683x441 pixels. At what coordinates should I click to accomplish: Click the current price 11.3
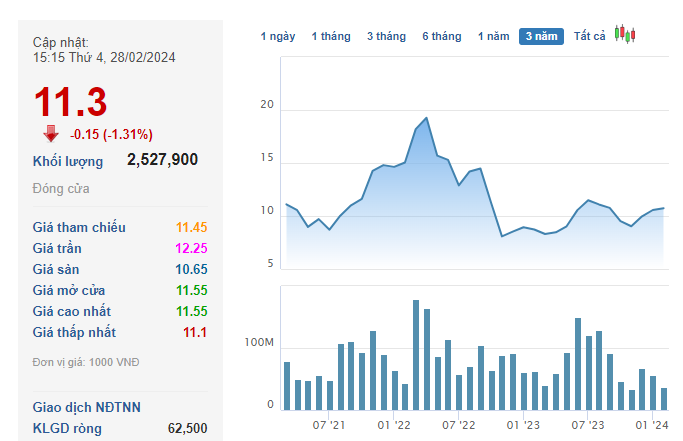click(70, 103)
